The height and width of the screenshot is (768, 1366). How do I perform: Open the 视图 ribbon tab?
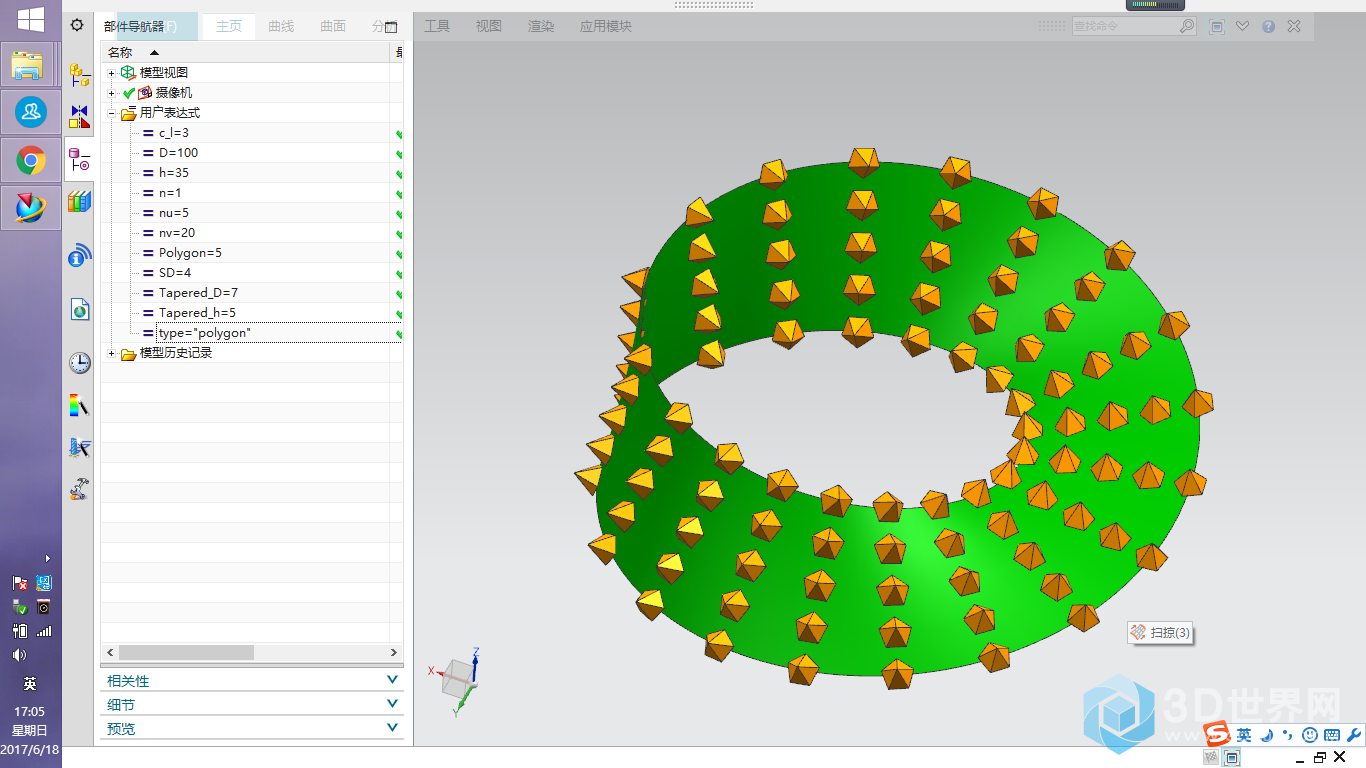click(489, 26)
